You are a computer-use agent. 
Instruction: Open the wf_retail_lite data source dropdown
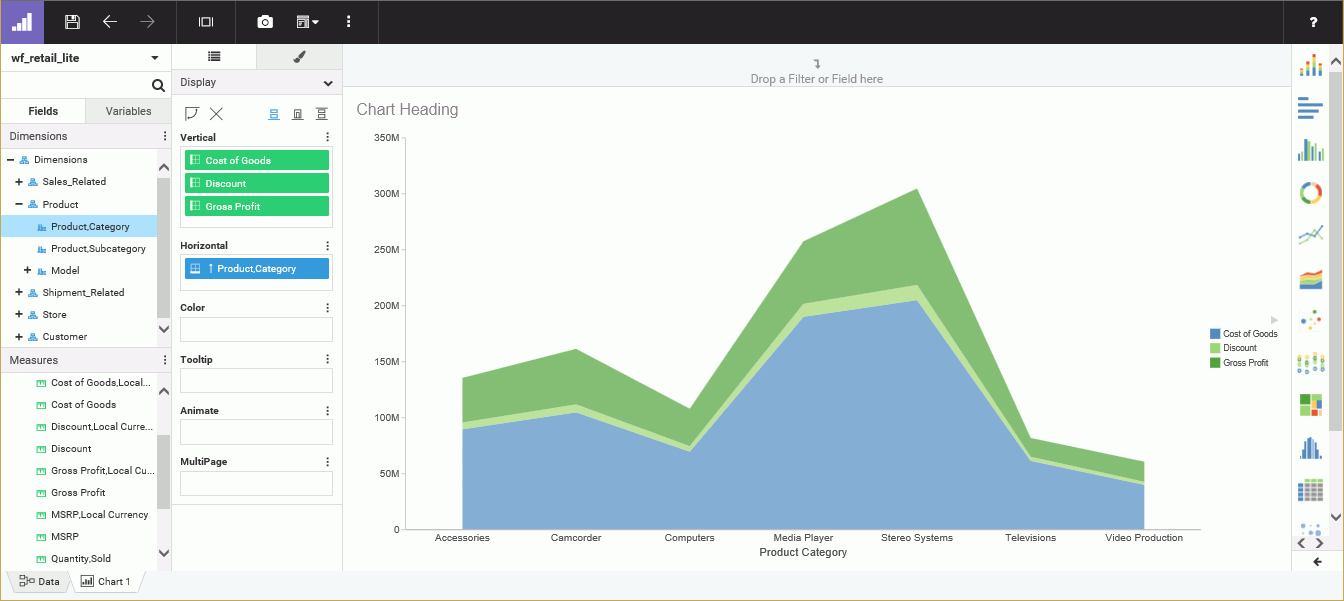[x=154, y=58]
